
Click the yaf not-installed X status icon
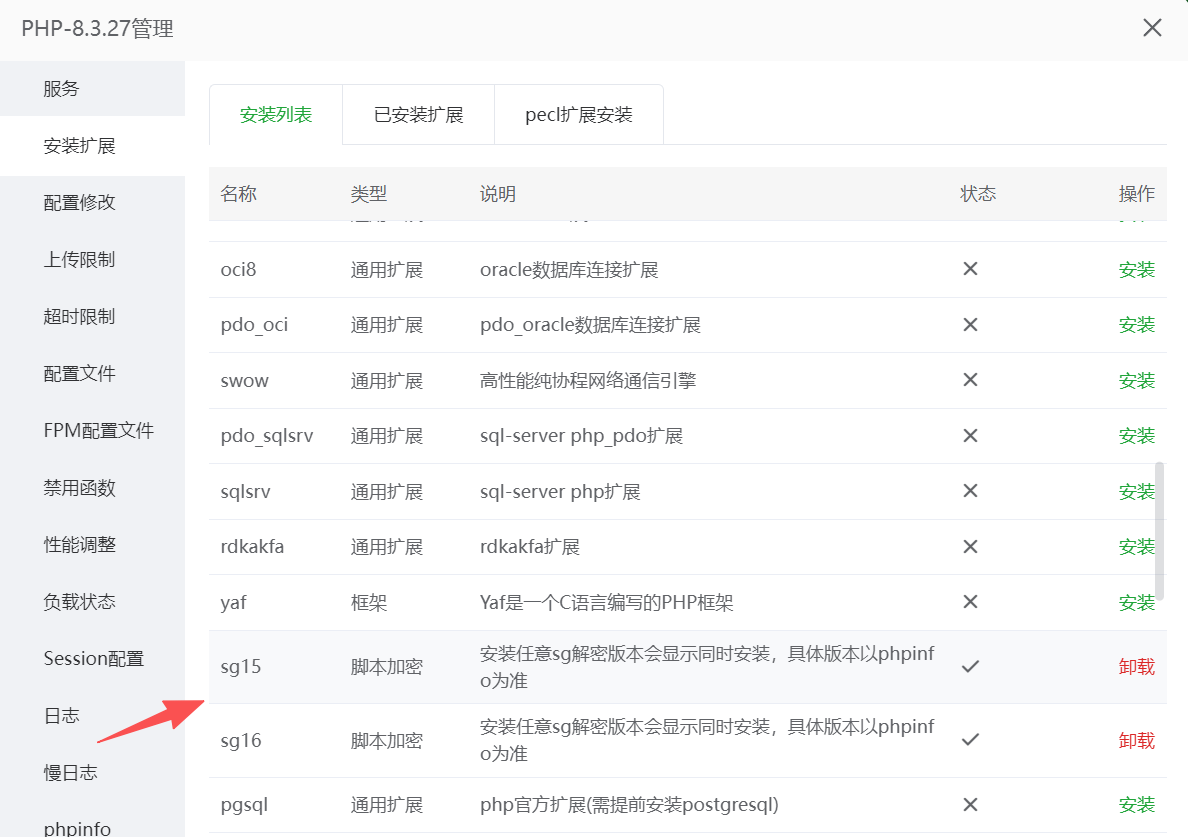(x=969, y=602)
